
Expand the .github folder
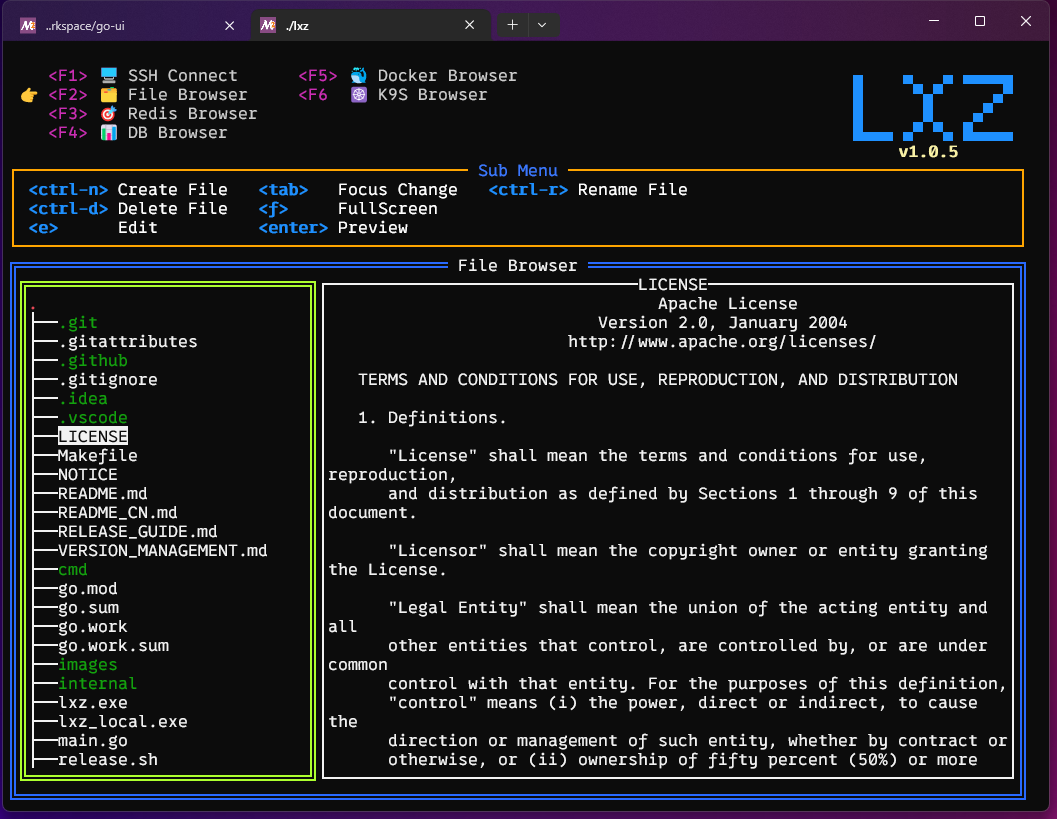click(x=93, y=360)
